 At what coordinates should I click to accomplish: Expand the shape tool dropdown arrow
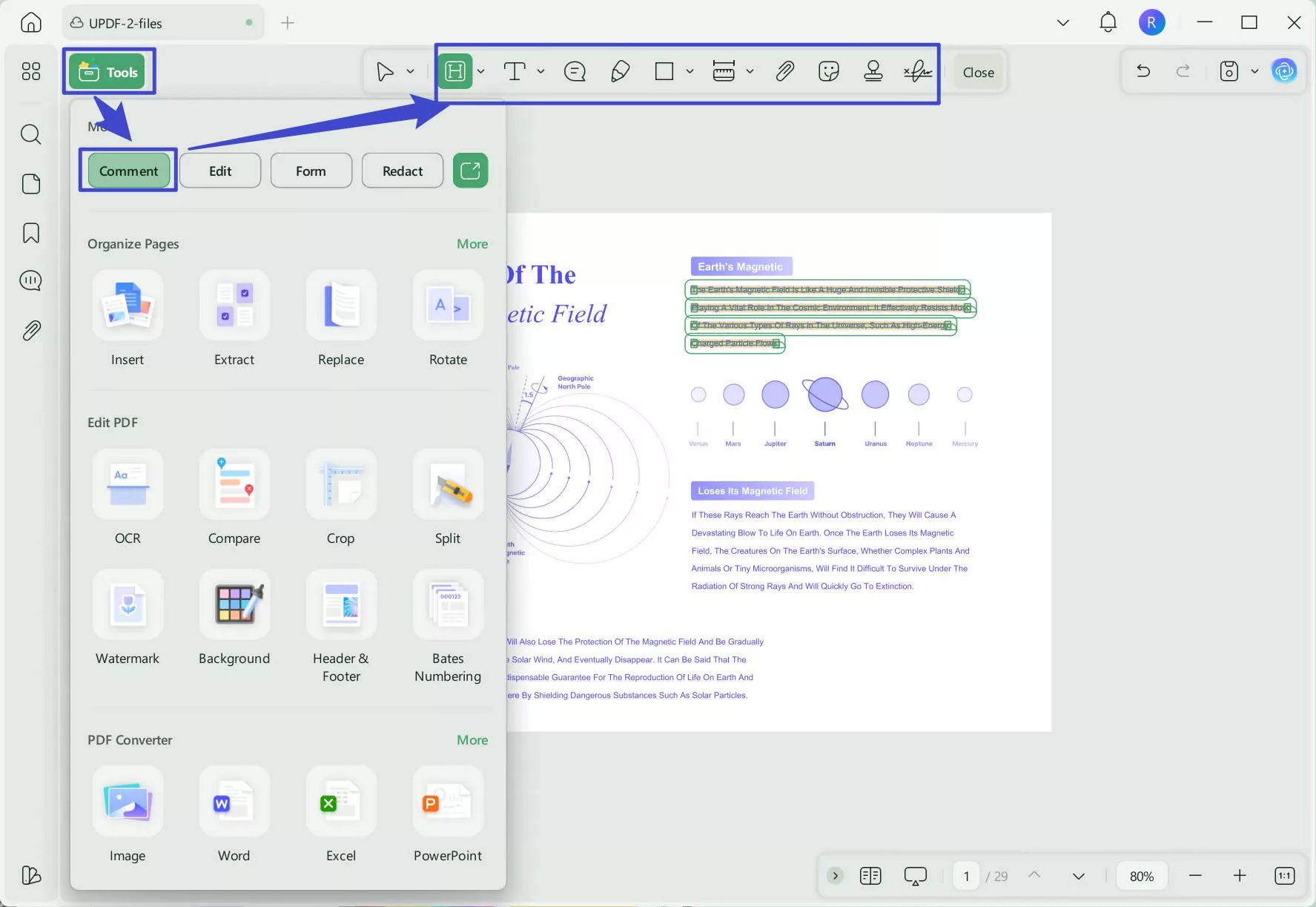point(690,72)
